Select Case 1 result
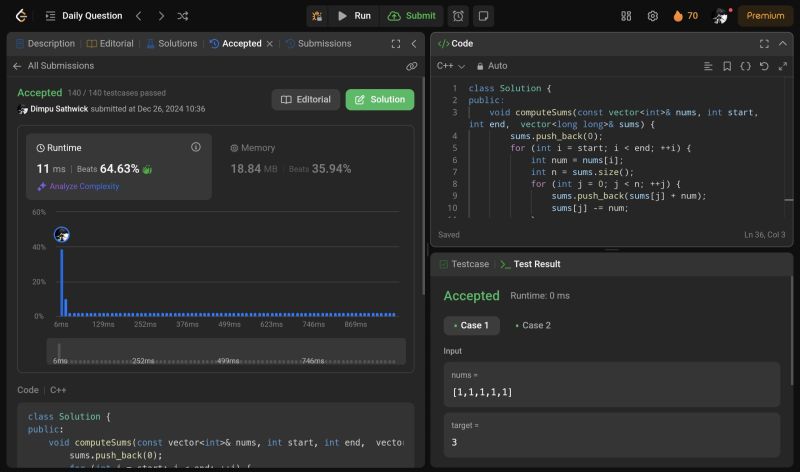800x472 pixels. [x=471, y=326]
